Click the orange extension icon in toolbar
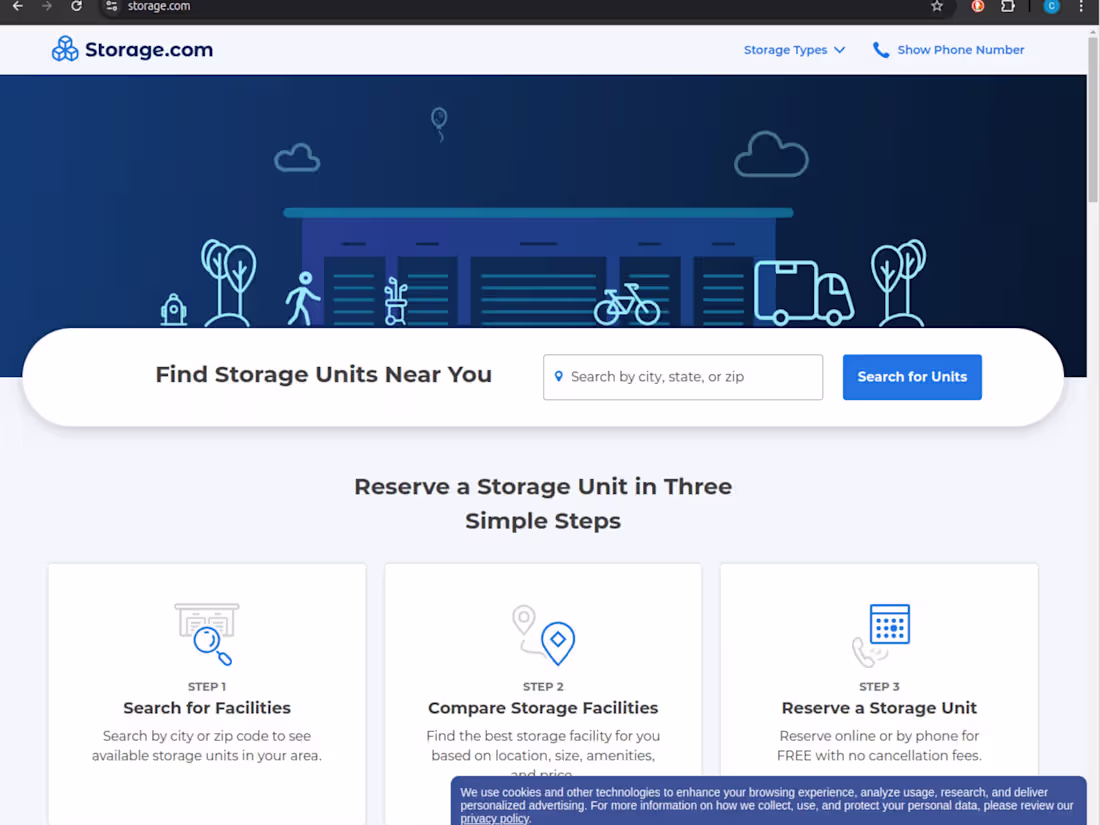Viewport: 1100px width, 825px height. pyautogui.click(x=977, y=6)
